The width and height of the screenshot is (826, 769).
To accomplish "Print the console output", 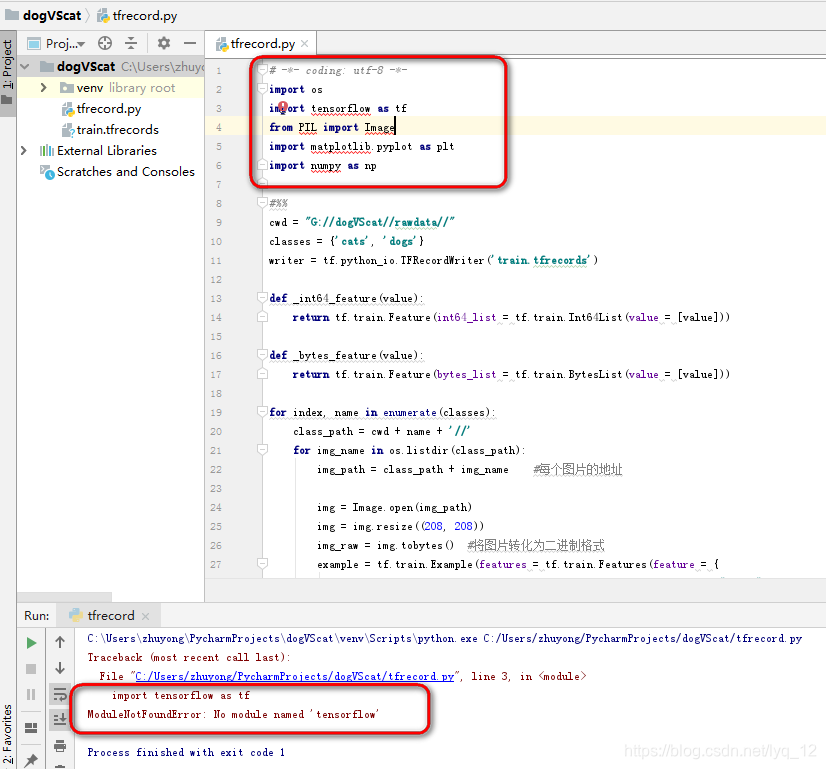I will (x=62, y=745).
